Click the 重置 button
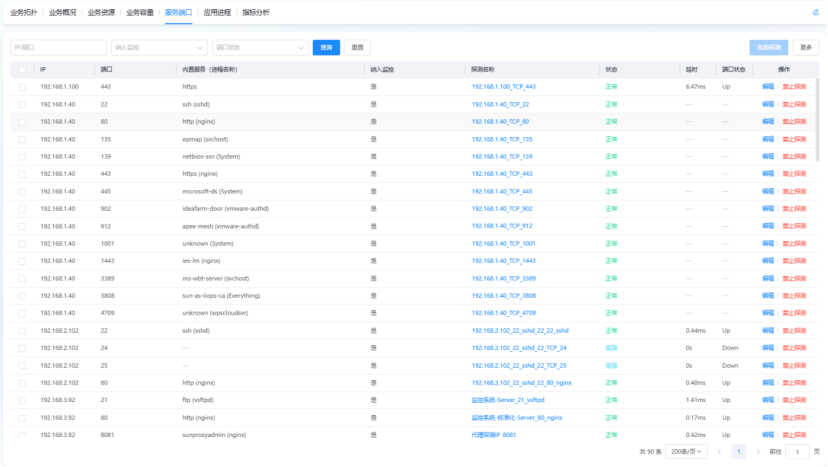The height and width of the screenshot is (467, 828). [357, 48]
